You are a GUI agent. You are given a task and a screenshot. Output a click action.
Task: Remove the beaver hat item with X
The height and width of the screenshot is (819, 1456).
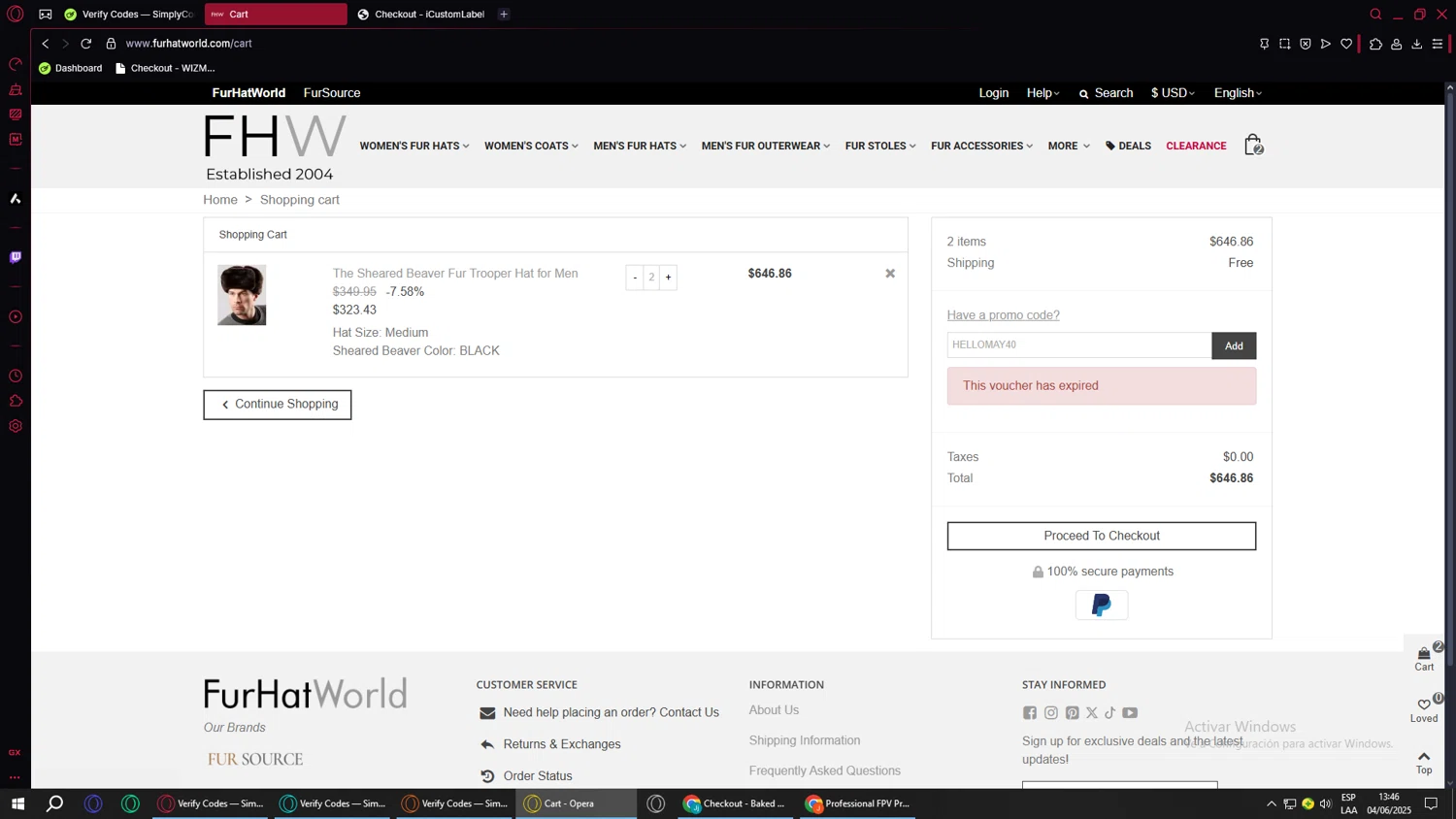[890, 274]
